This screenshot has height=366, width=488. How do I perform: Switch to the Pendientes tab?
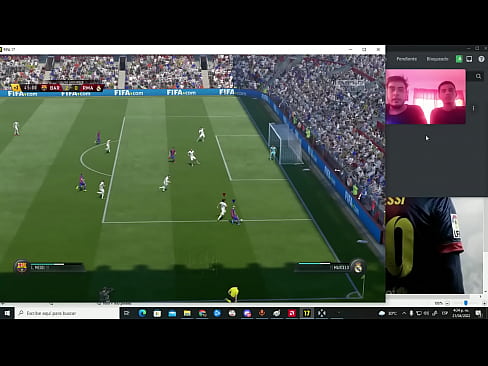click(406, 59)
